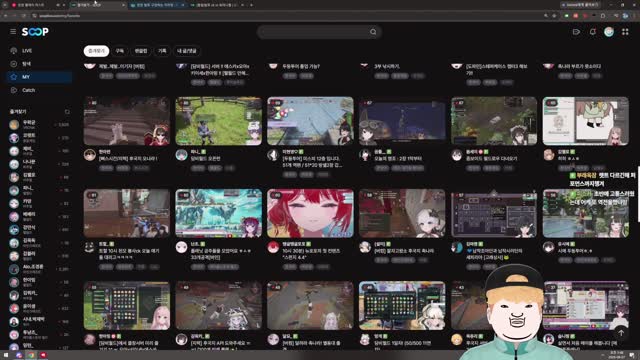Click the scroll-to-top arrow button
The image size is (640, 360).
[x=621, y=333]
